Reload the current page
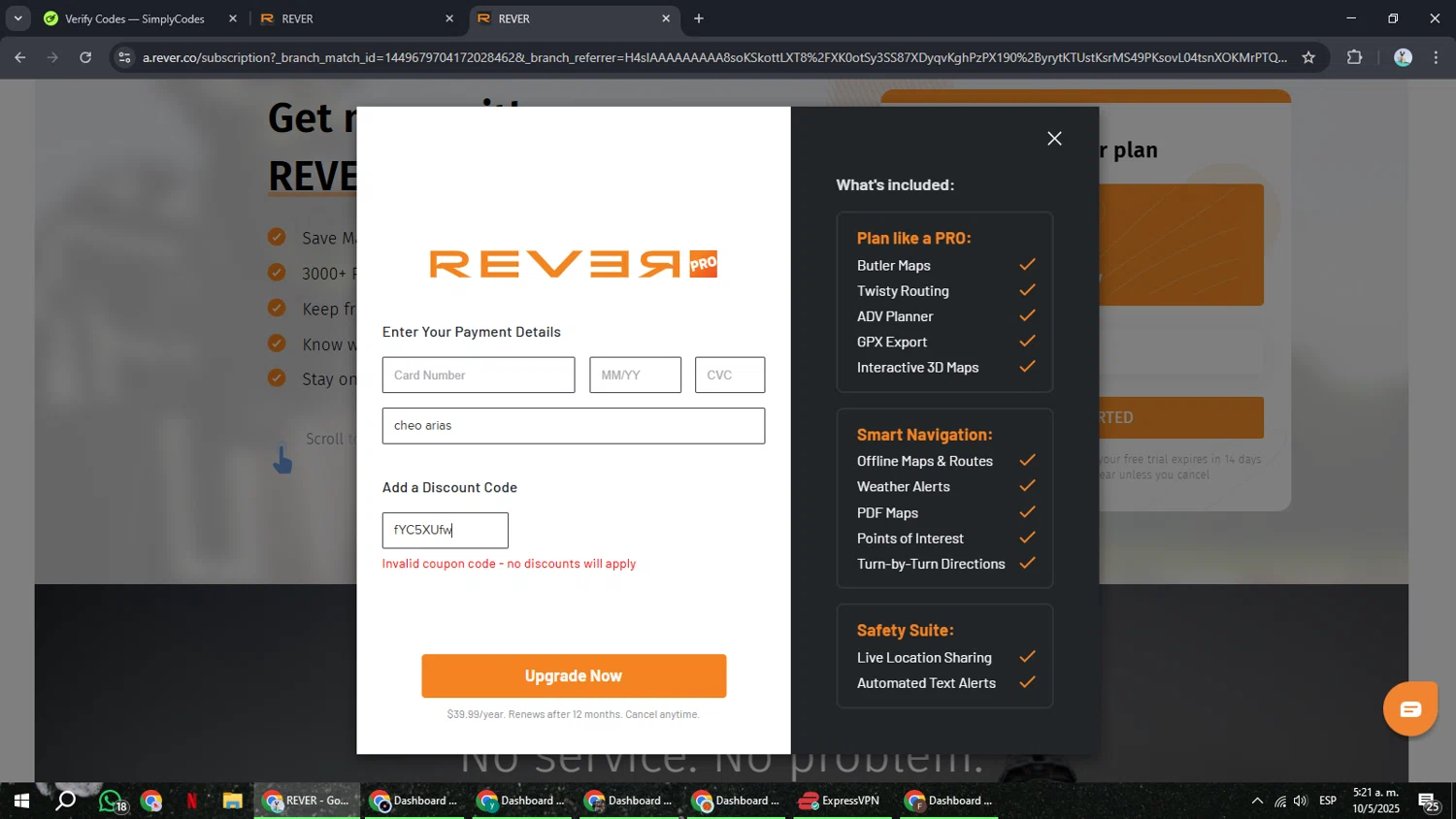The image size is (1456, 819). coord(85,57)
